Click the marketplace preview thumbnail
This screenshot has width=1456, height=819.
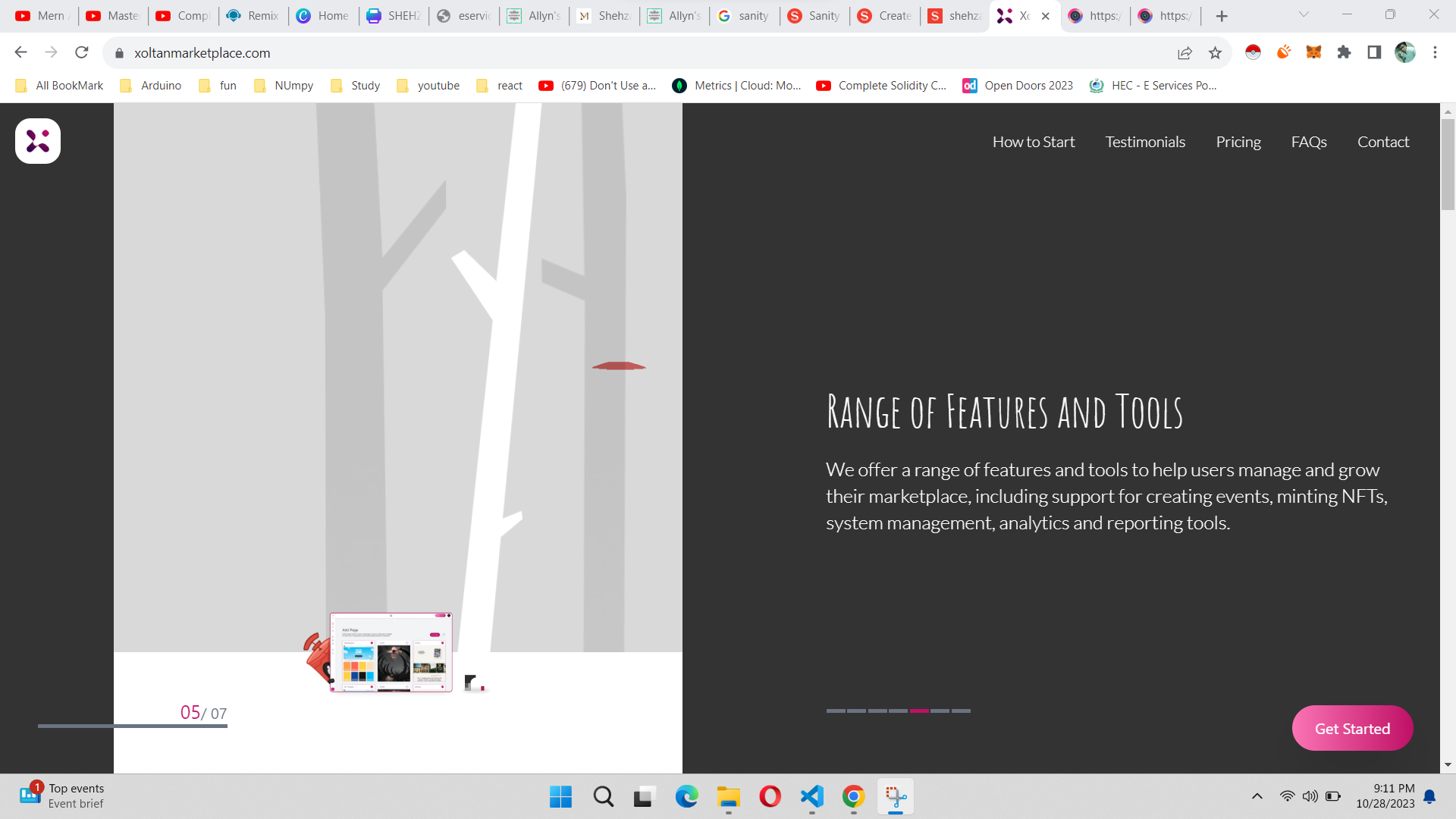coord(391,652)
